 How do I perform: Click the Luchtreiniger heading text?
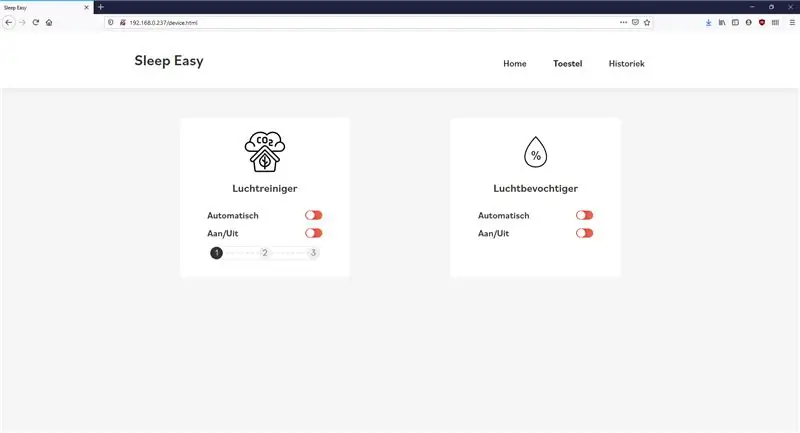click(265, 188)
